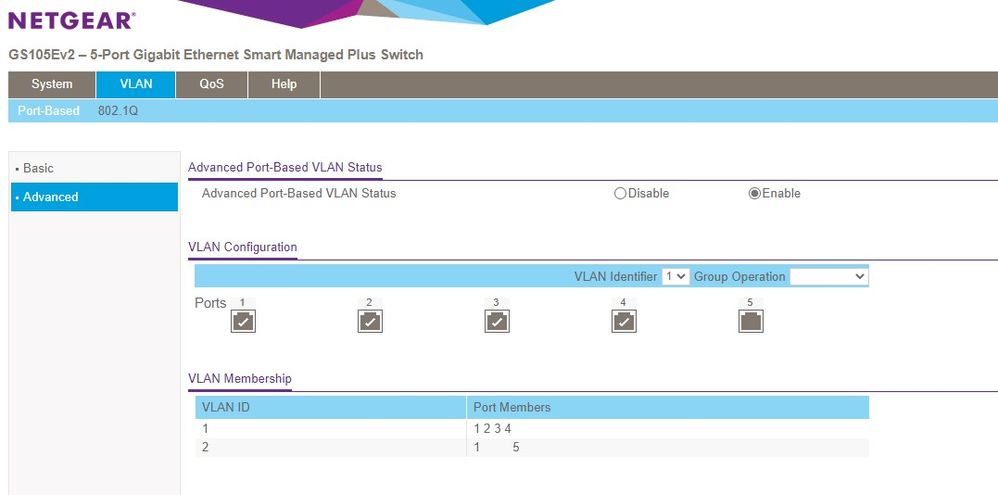
Task: Select VLAN ID 1 row
Action: coord(531,429)
